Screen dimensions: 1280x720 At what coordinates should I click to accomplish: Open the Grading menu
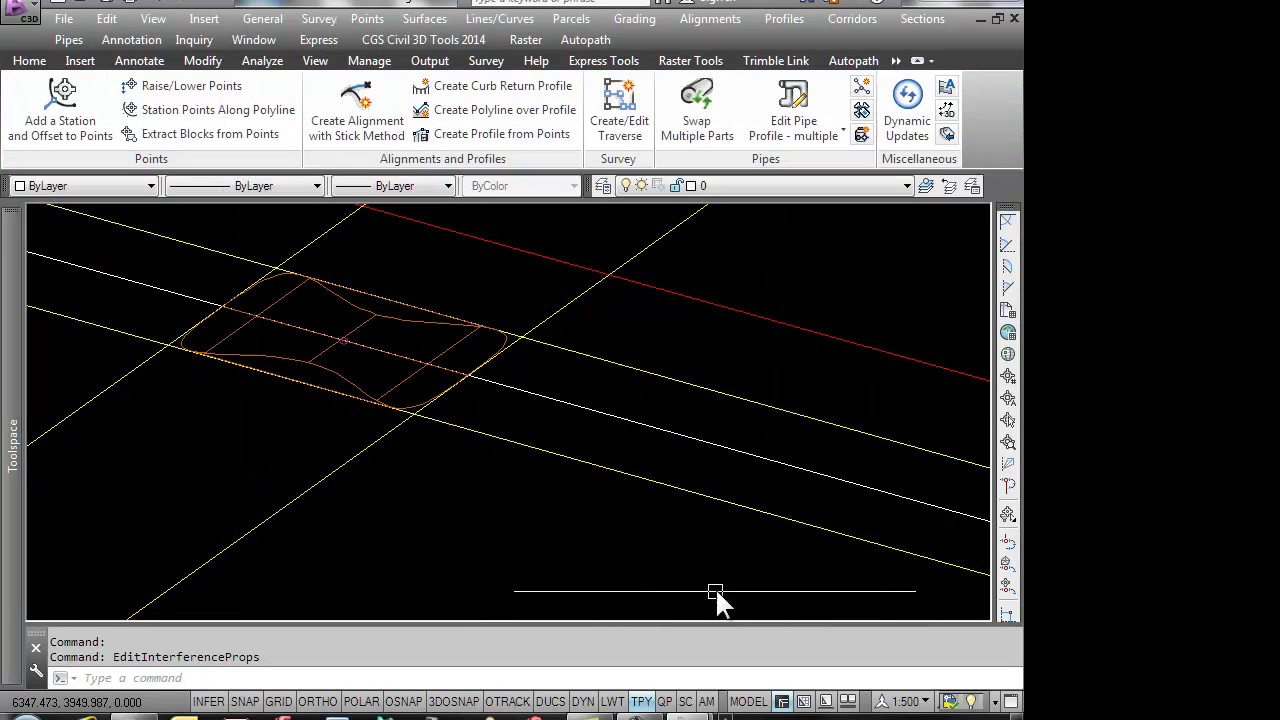[634, 19]
